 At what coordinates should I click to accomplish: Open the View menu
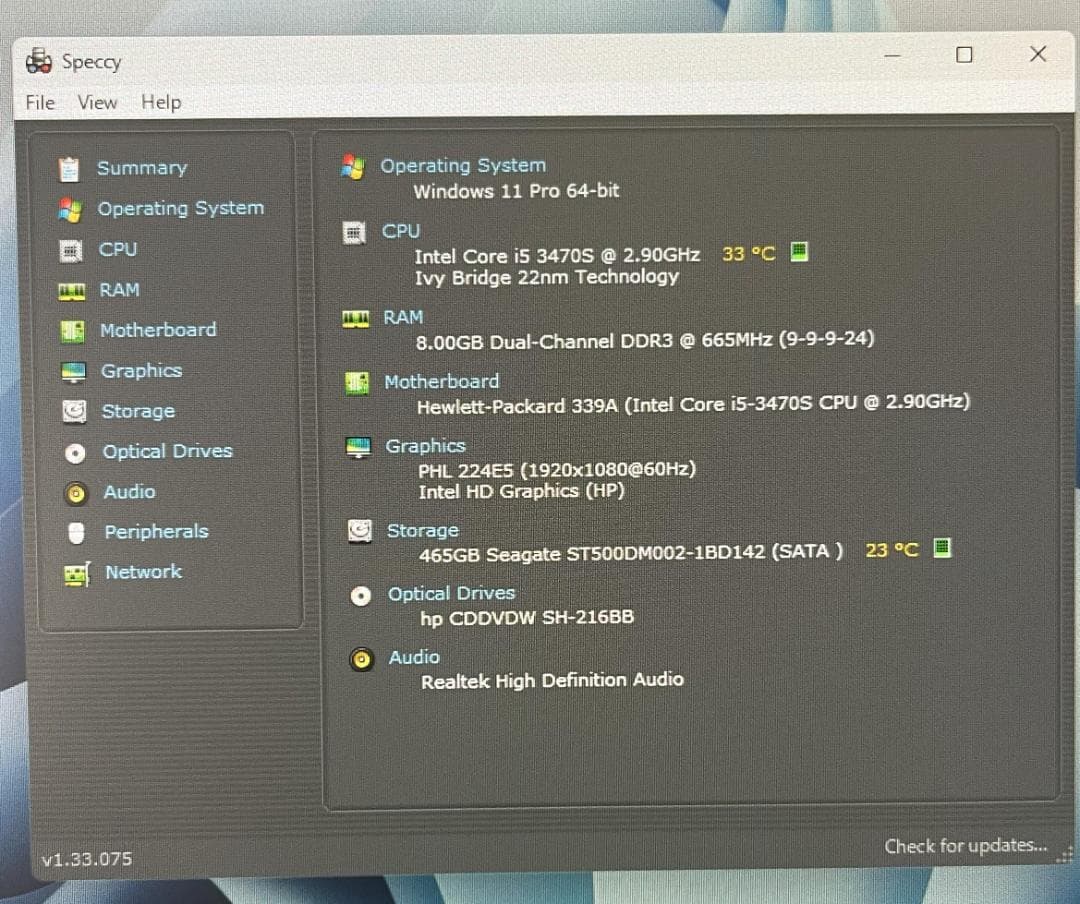97,103
